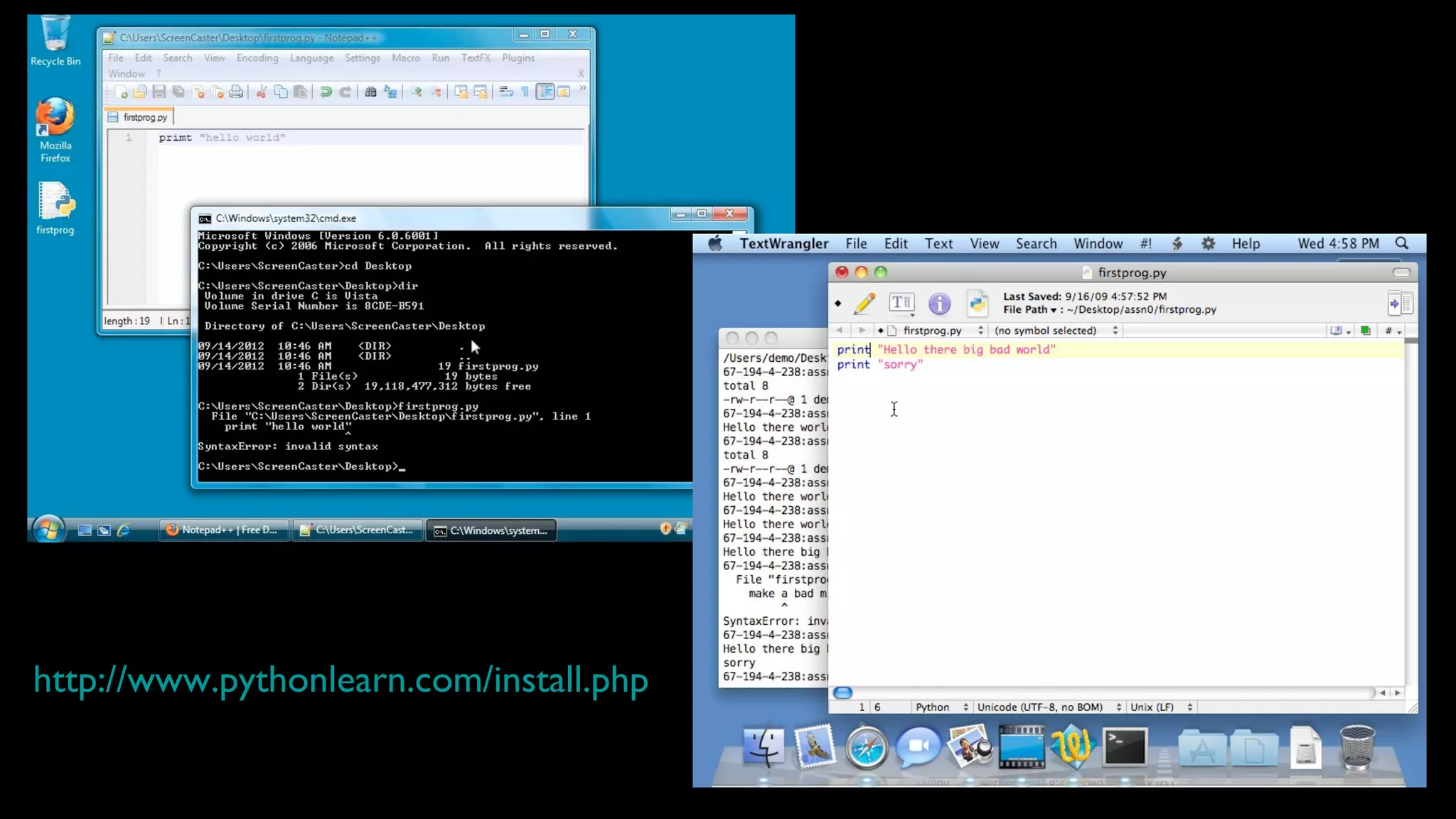Click the Terminal icon in the Dock
1456x819 pixels.
tap(1125, 746)
